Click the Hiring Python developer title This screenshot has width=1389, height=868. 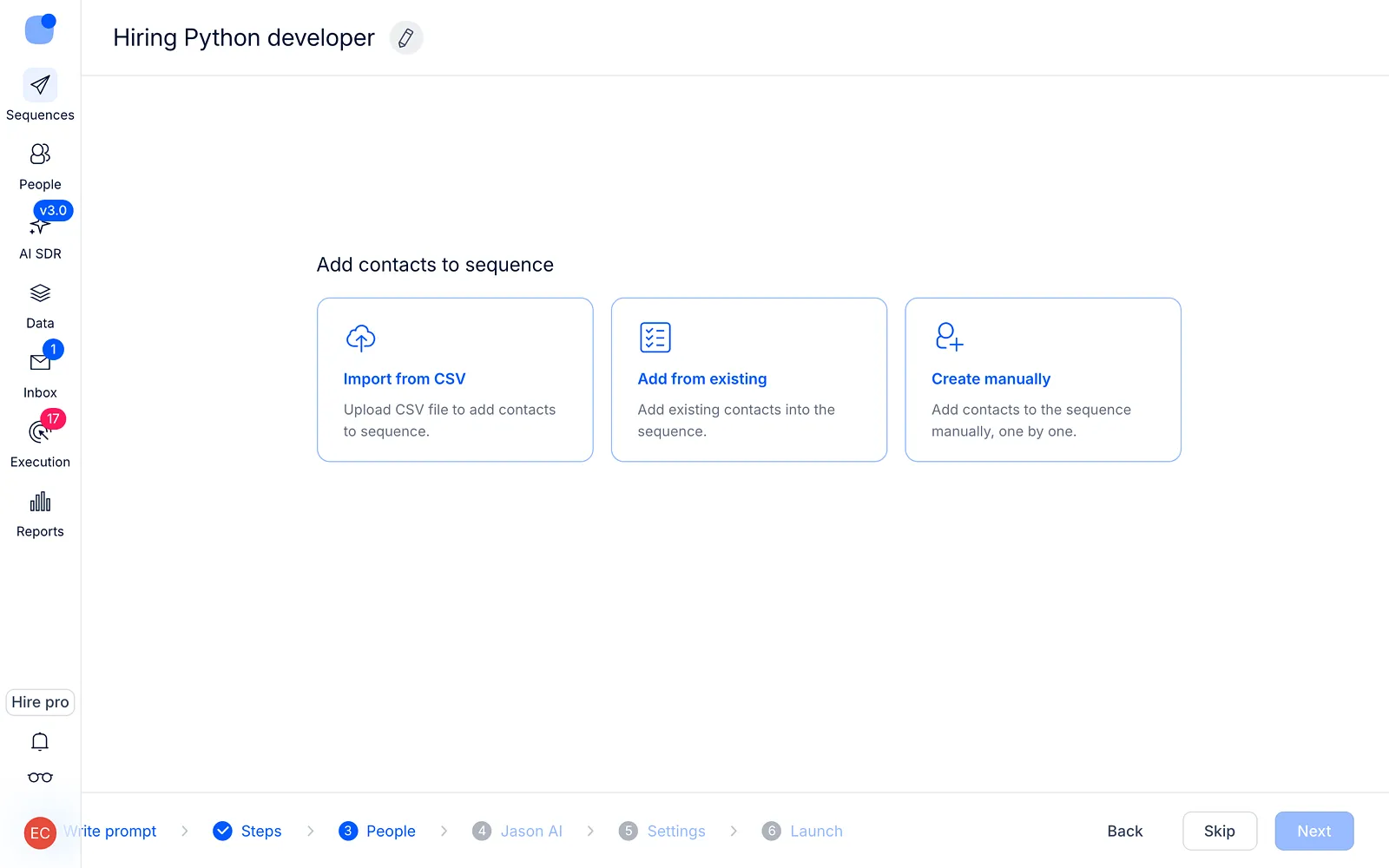244,38
